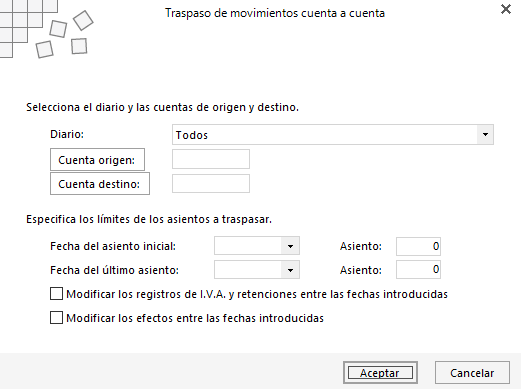The height and width of the screenshot is (389, 521).
Task: Select the Asiento number field for initial entry
Action: coord(418,246)
